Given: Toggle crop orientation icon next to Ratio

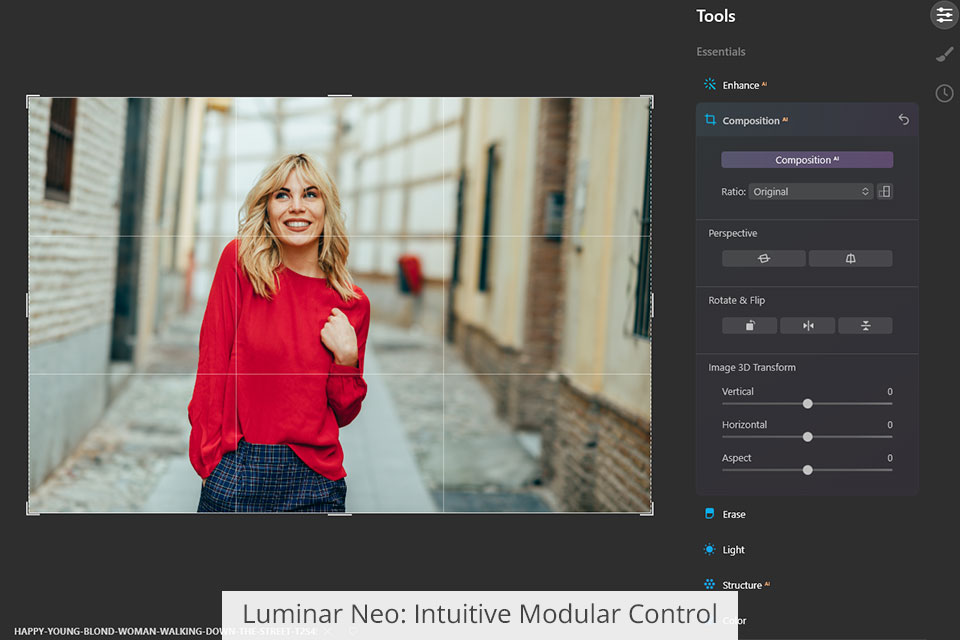Looking at the screenshot, I should point(885,192).
